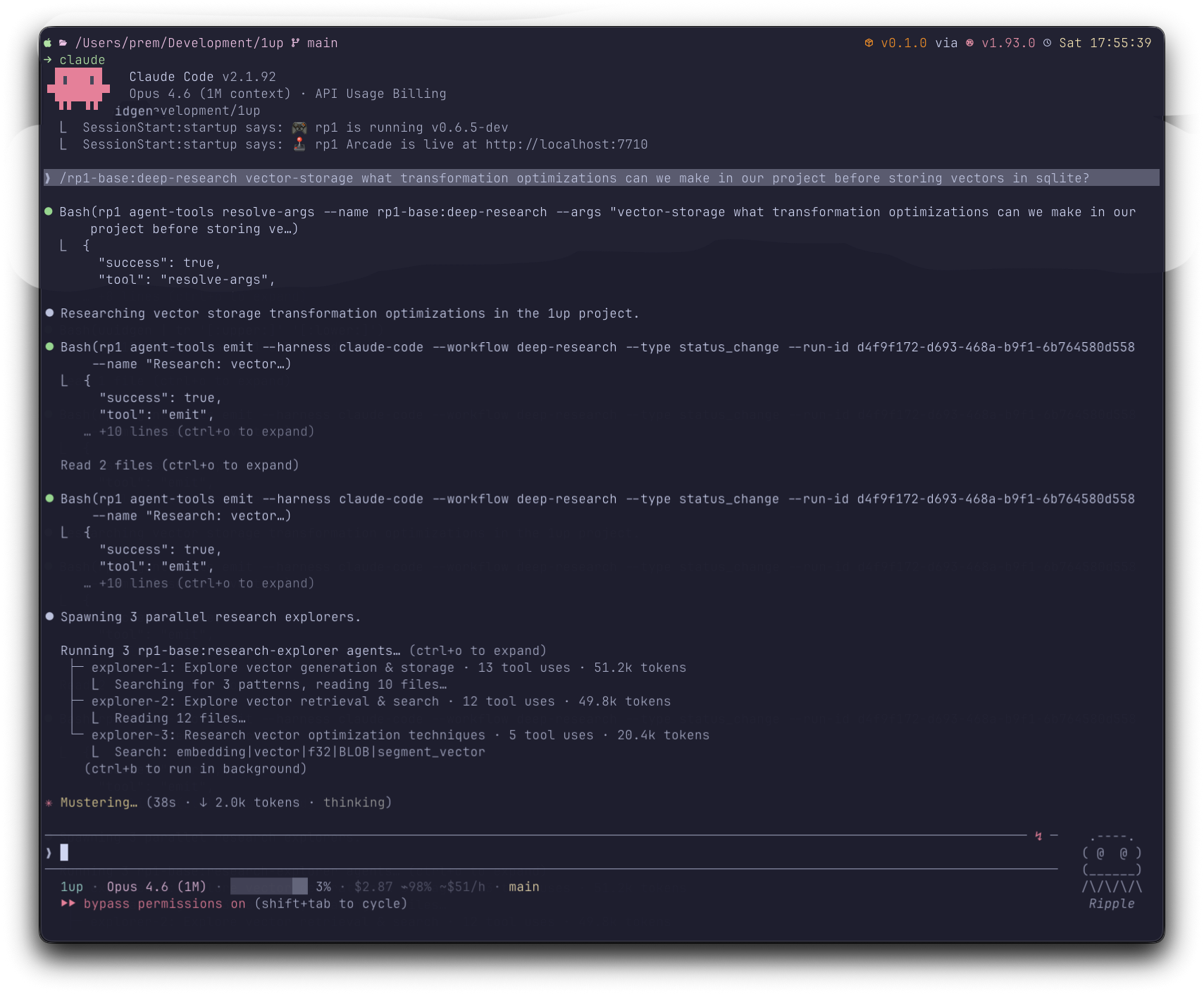This screenshot has height=995, width=1204.
Task: Click the $2.87 session cost
Action: point(373,887)
